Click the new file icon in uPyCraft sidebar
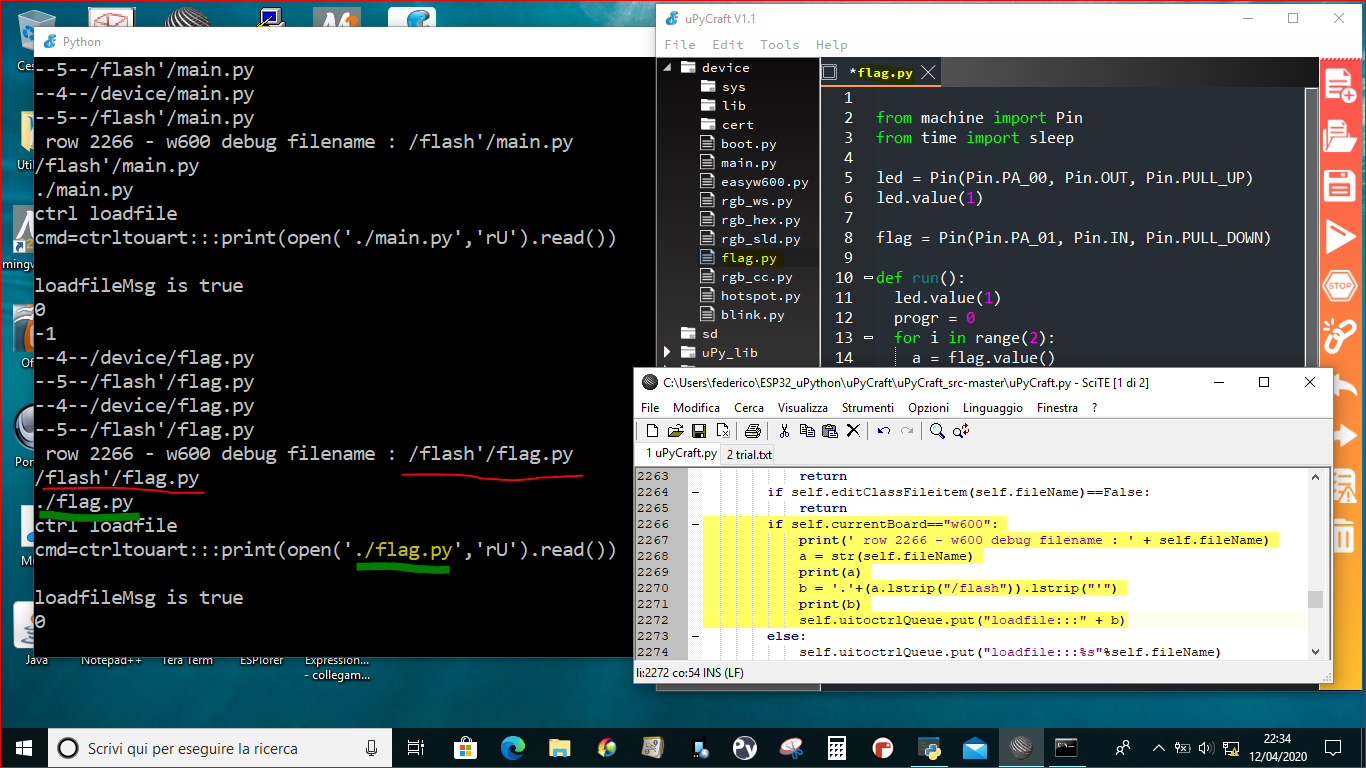 [x=1340, y=85]
